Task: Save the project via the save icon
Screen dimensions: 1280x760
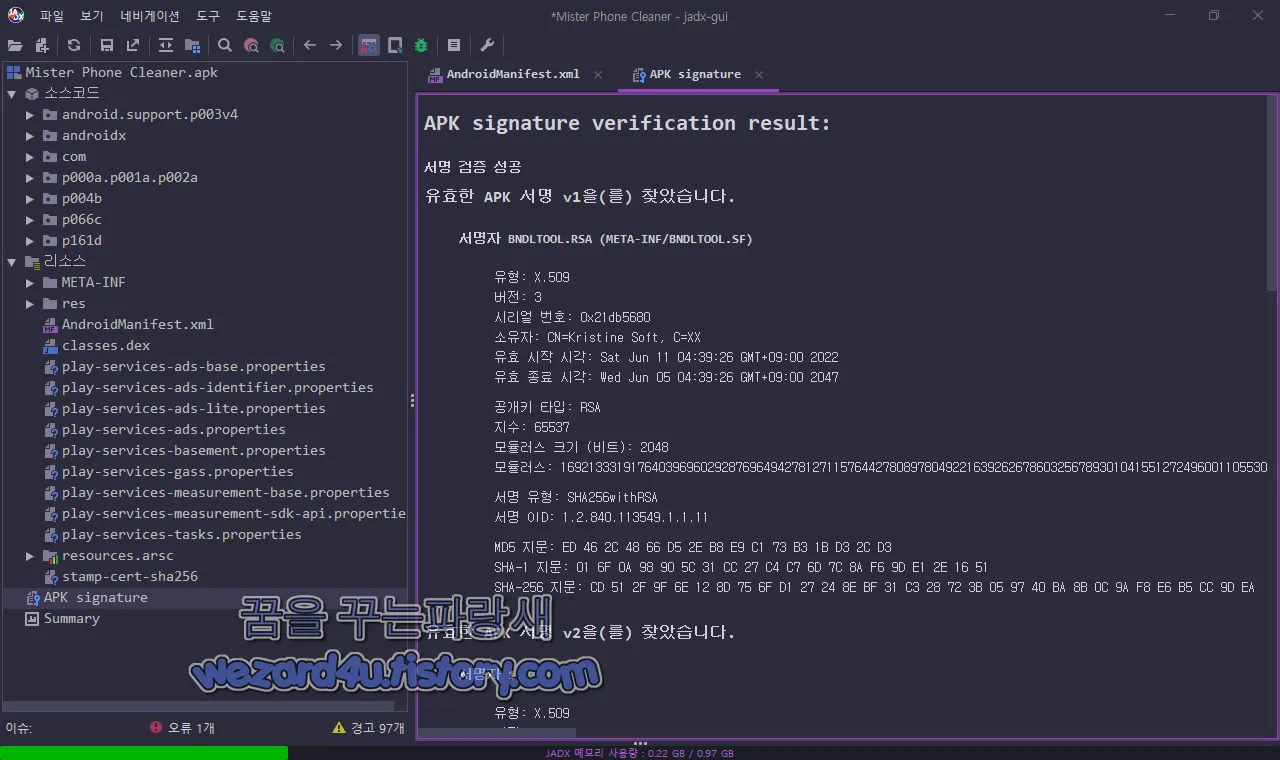Action: pyautogui.click(x=105, y=44)
